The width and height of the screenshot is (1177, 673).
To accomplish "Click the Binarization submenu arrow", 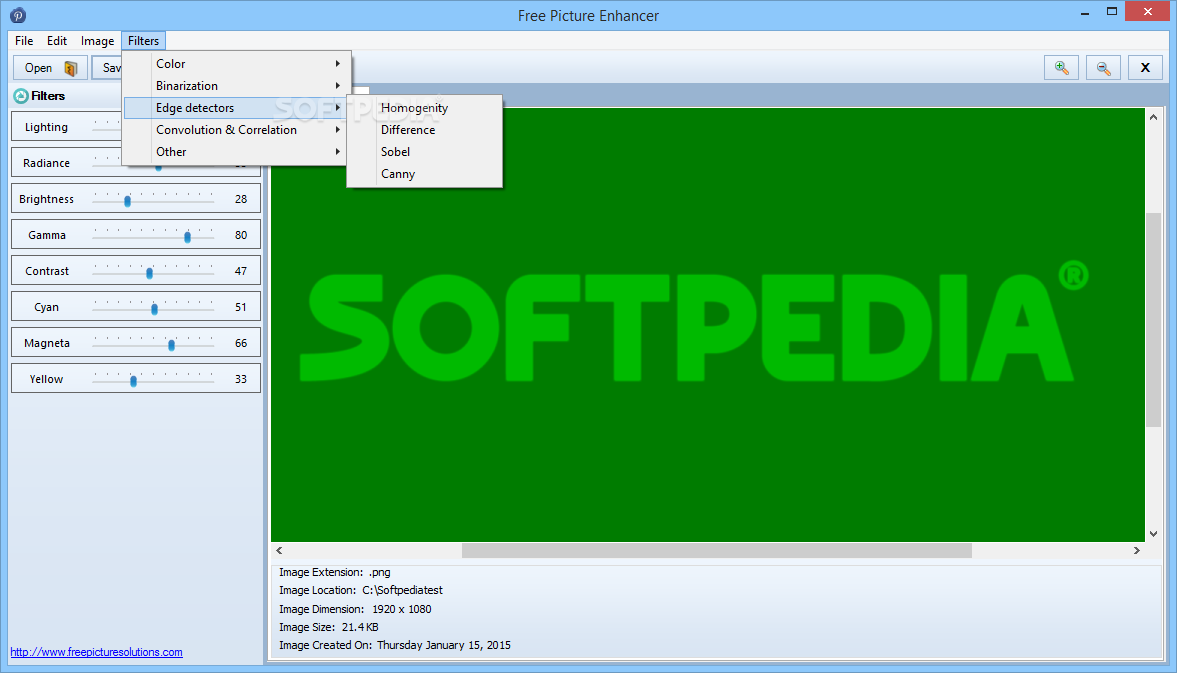I will (x=338, y=86).
